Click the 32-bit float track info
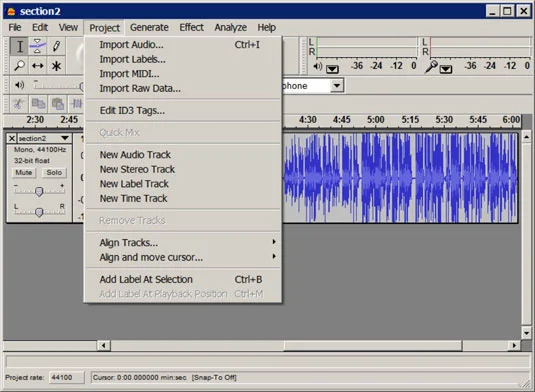The width and height of the screenshot is (535, 392). point(32,160)
